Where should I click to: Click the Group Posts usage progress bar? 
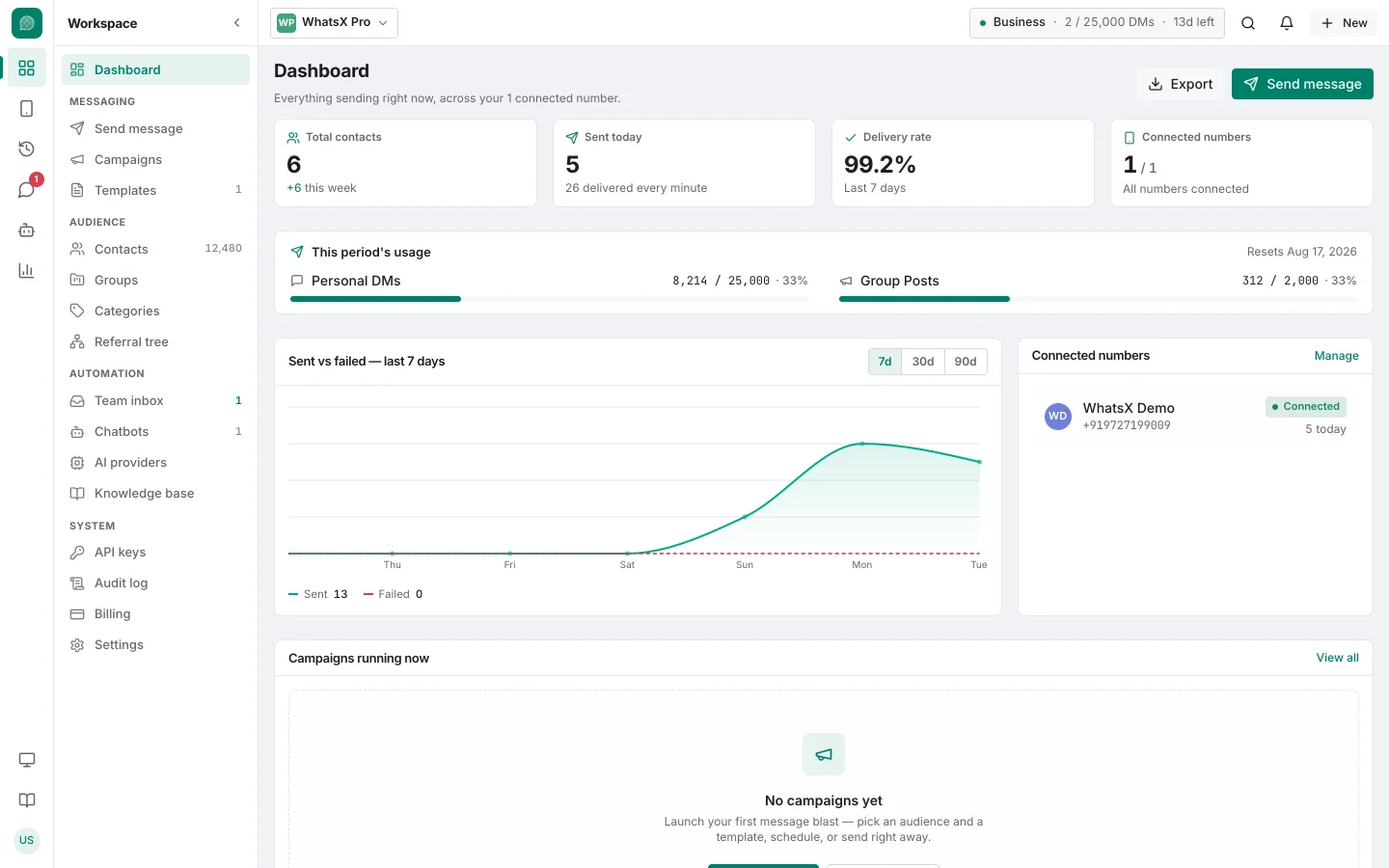click(1098, 299)
